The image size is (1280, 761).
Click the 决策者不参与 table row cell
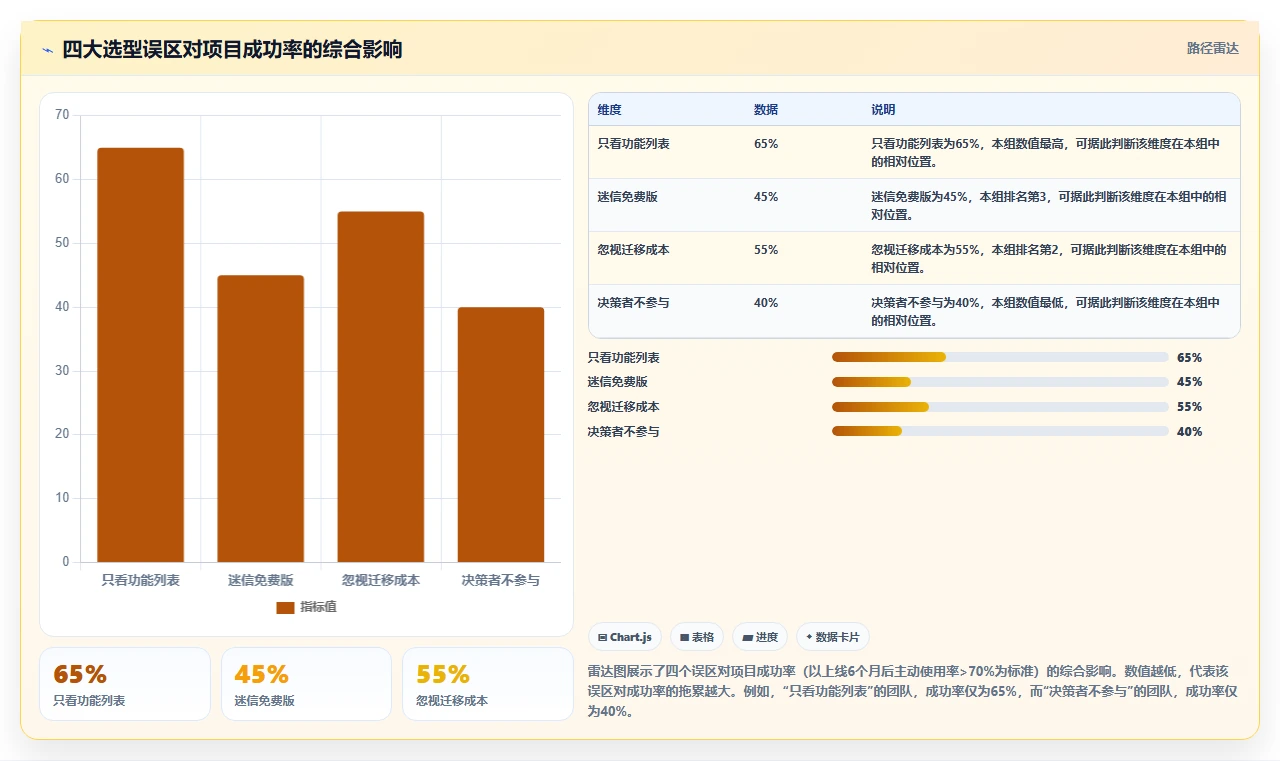point(634,303)
